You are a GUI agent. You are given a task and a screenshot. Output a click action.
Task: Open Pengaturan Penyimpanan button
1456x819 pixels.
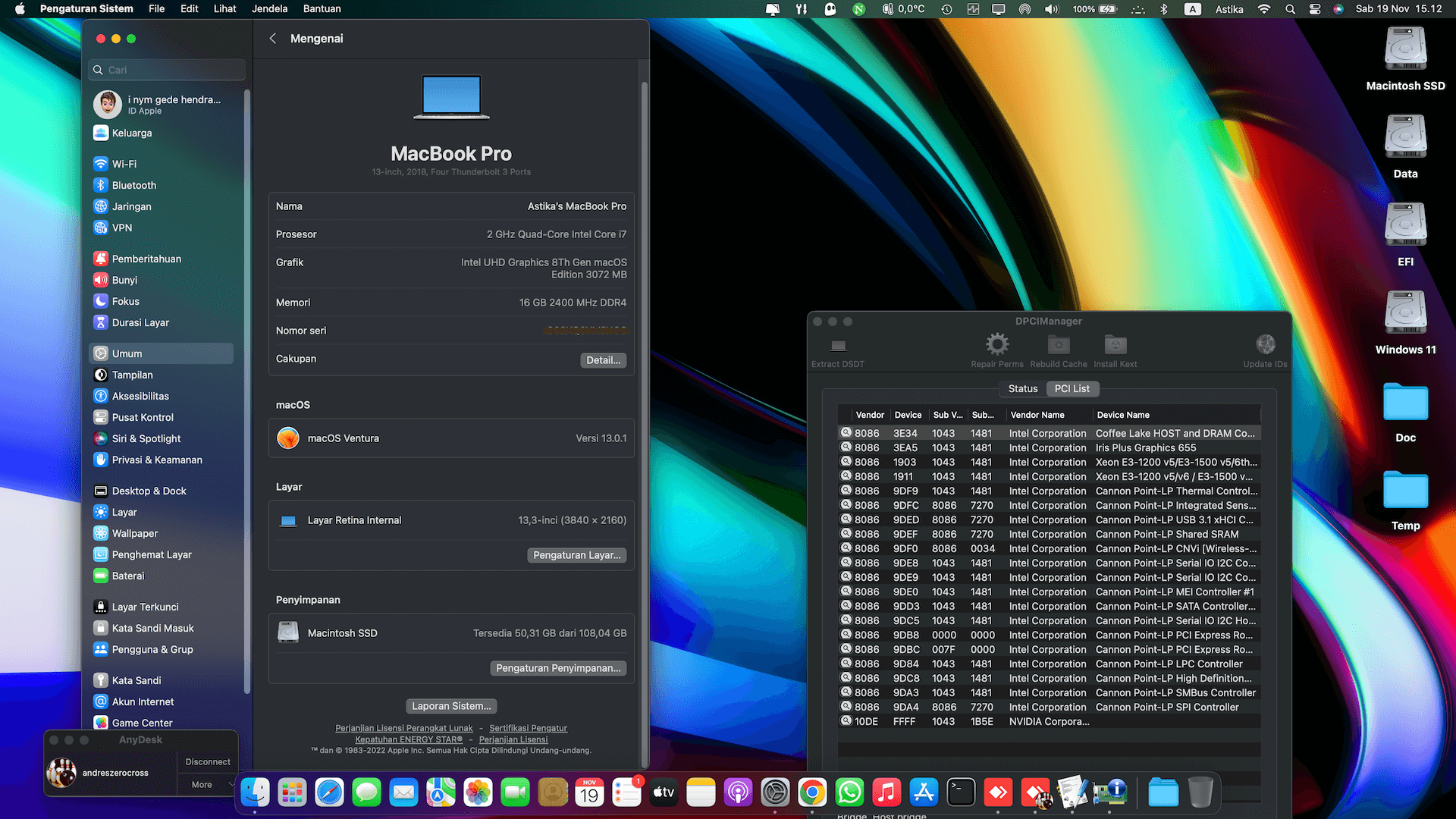coord(558,668)
